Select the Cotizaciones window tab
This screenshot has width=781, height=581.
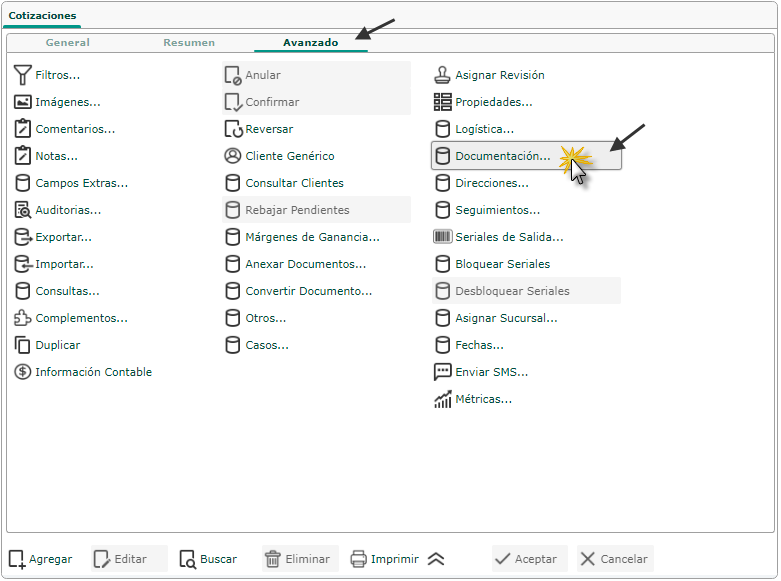[x=42, y=15]
